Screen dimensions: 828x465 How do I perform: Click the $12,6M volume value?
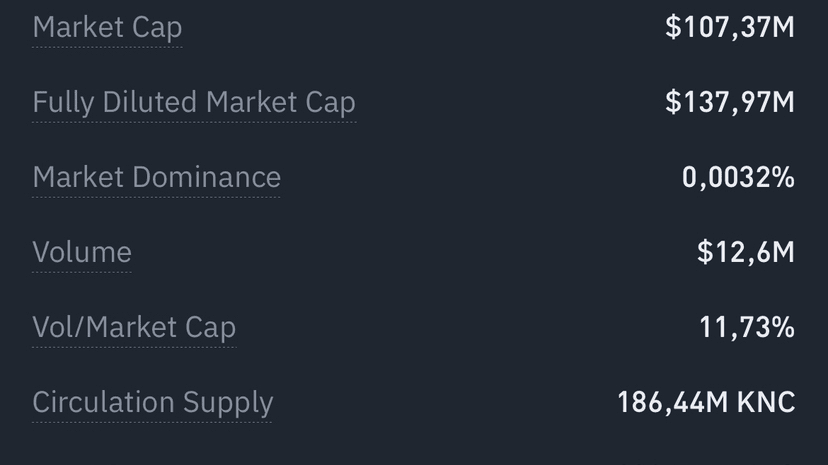tap(745, 252)
